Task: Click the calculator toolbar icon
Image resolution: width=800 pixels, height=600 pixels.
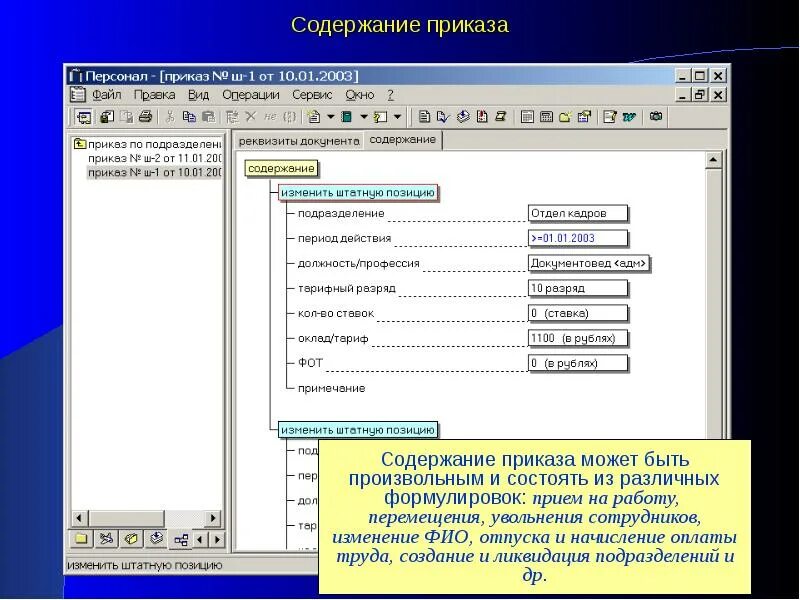Action: 546,117
